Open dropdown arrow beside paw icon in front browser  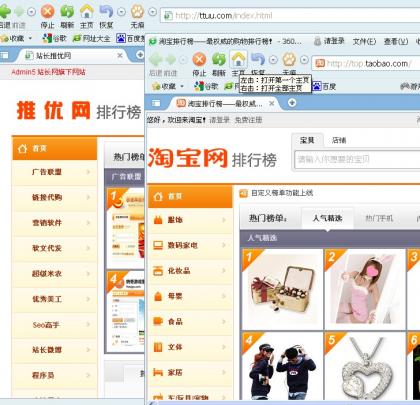(x=304, y=60)
